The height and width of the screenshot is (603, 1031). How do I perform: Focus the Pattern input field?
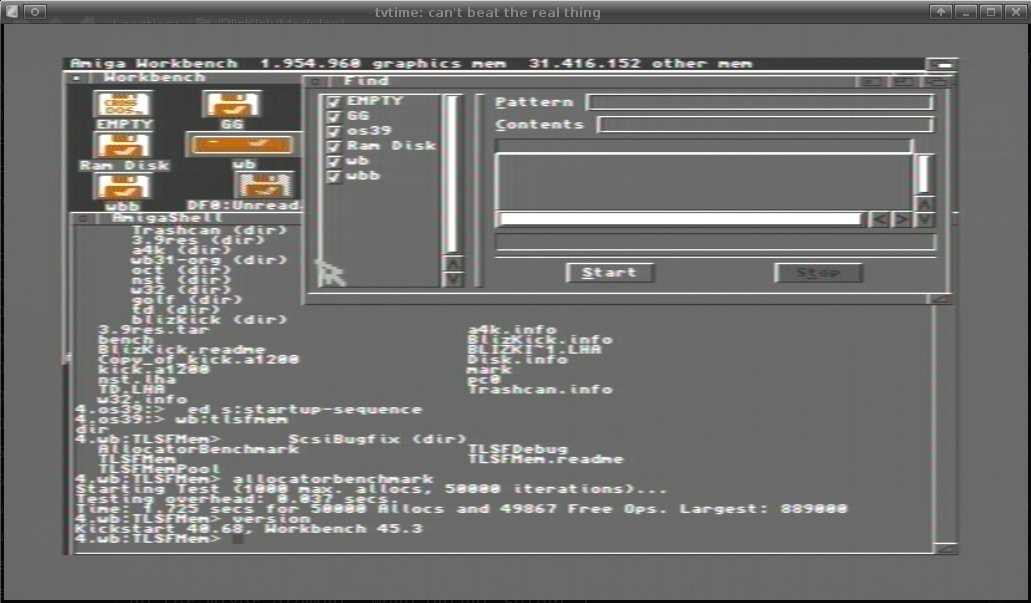759,103
